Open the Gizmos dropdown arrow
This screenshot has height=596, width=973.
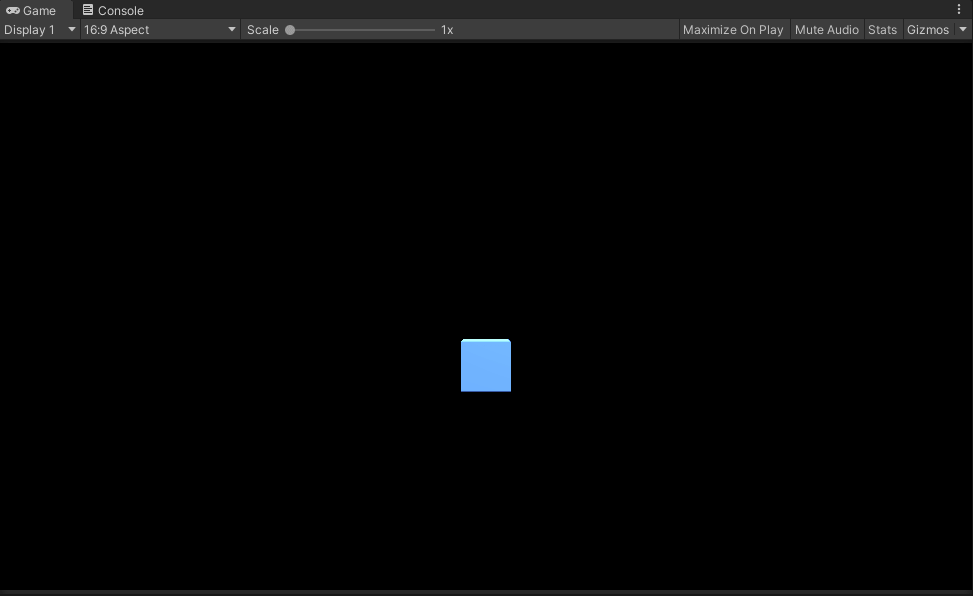pyautogui.click(x=963, y=30)
